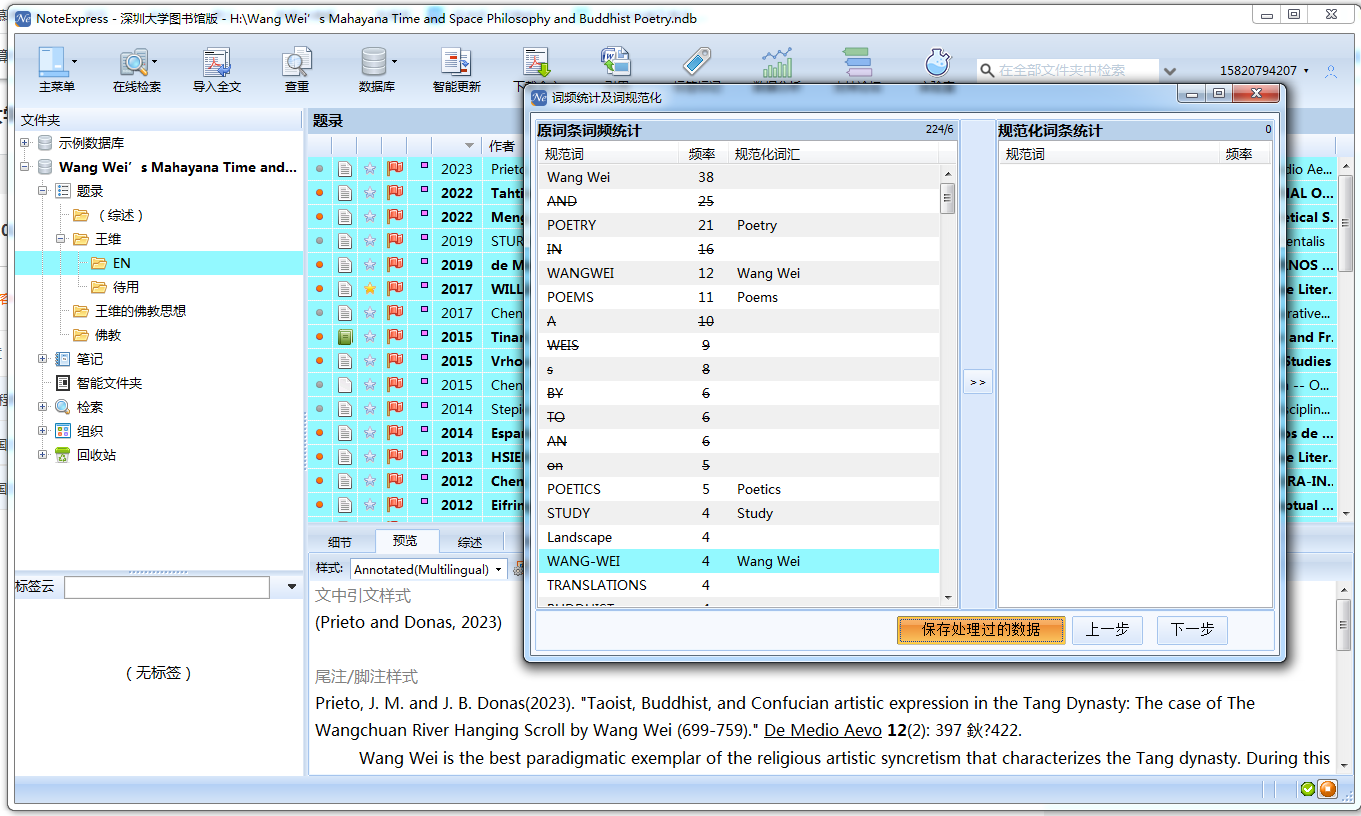The width and height of the screenshot is (1361, 816).
Task: Click the 查重 duplicate check icon
Action: [x=297, y=63]
